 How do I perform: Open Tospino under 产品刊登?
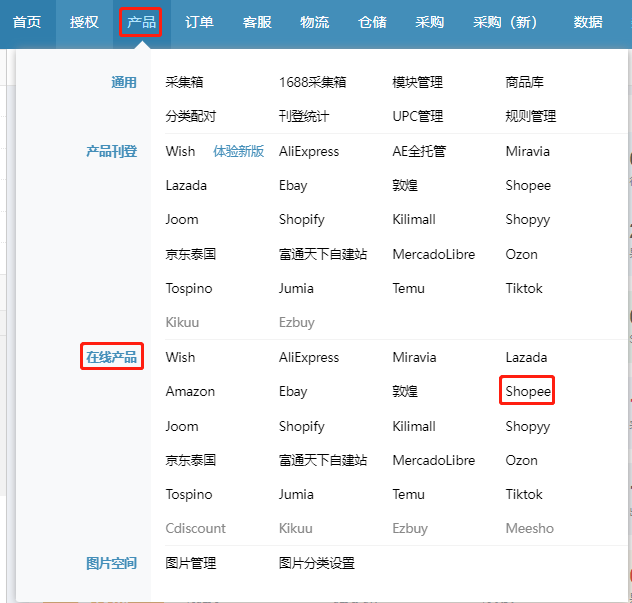[x=189, y=289]
